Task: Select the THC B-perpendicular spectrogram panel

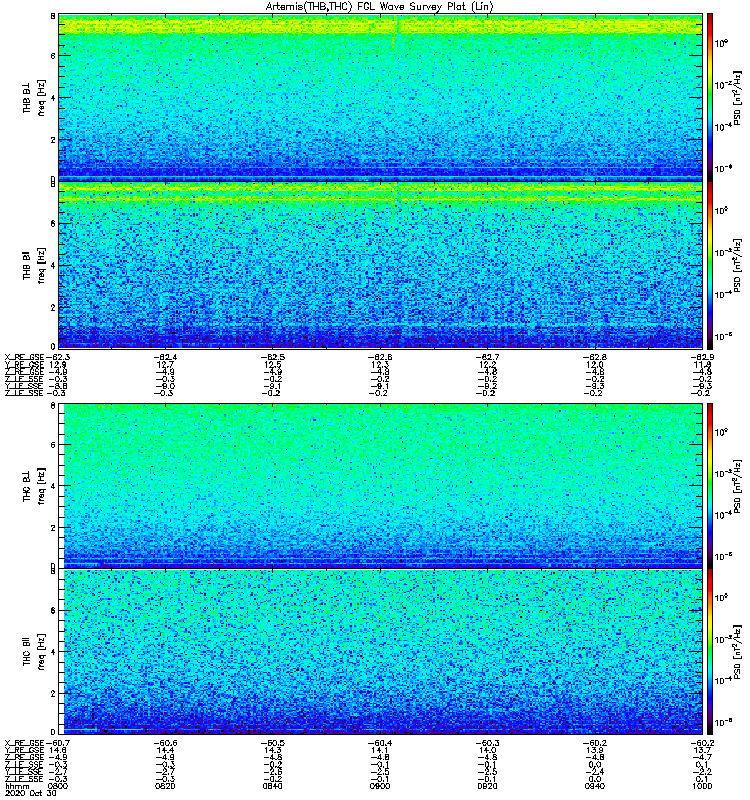Action: (x=381, y=485)
